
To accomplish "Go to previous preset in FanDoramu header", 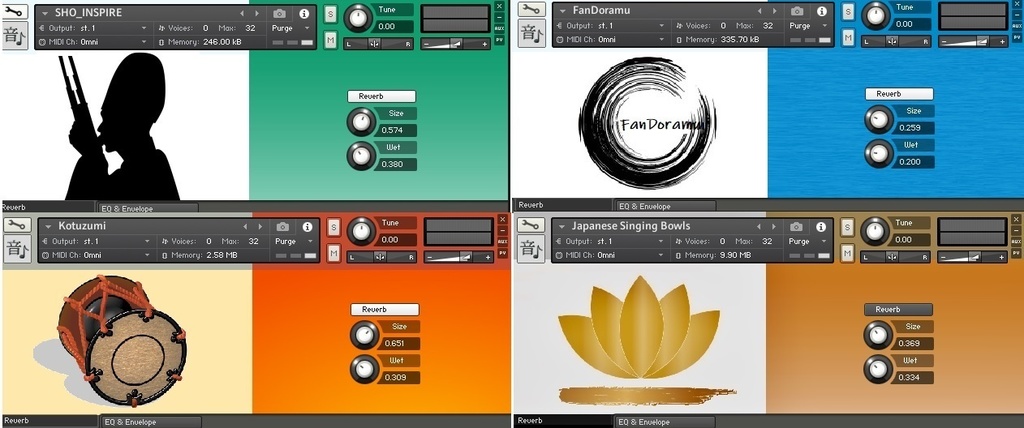I will pyautogui.click(x=760, y=11).
